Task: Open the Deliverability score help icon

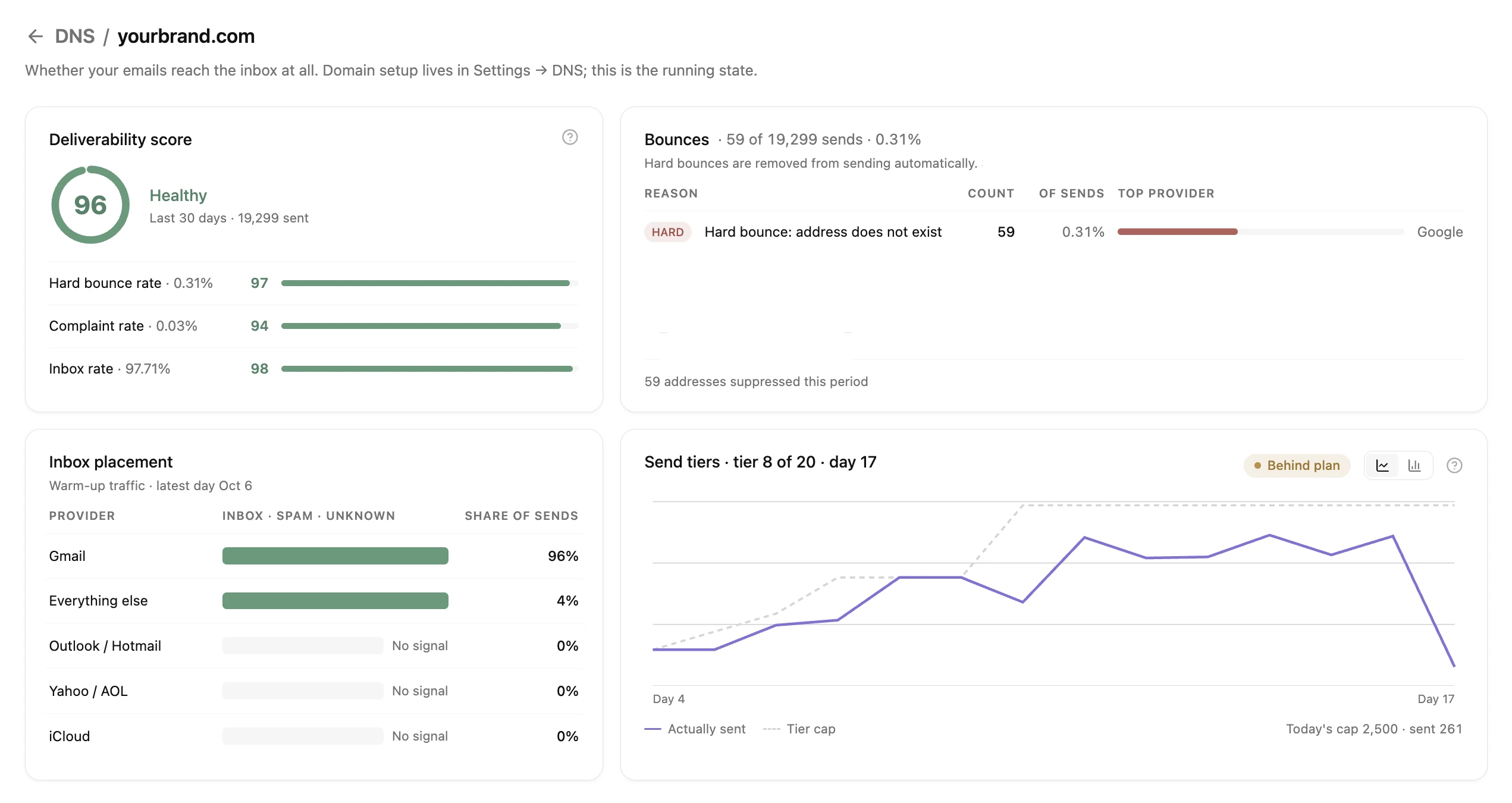Action: 570,137
